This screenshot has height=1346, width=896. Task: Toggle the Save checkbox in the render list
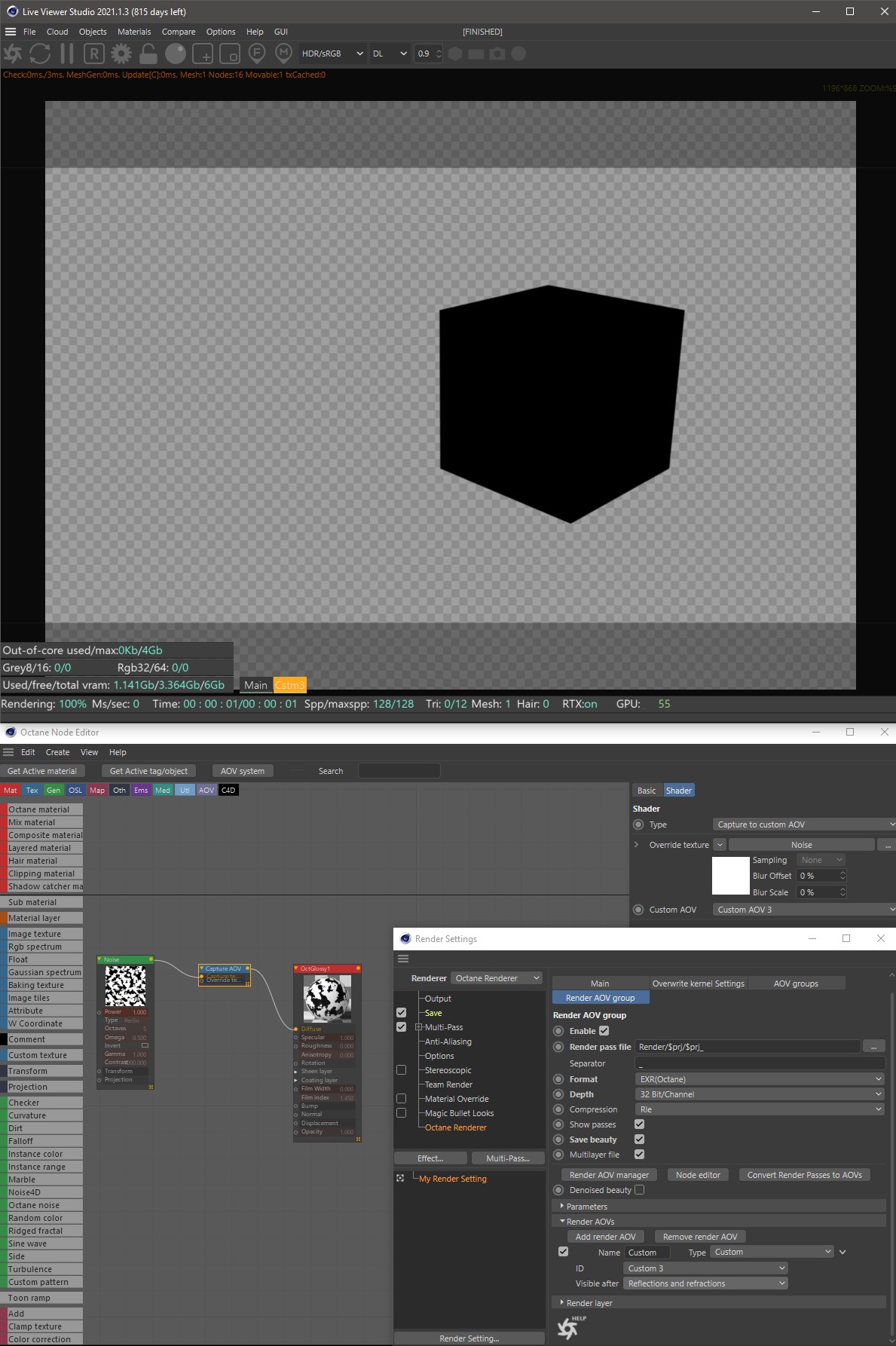[401, 1012]
